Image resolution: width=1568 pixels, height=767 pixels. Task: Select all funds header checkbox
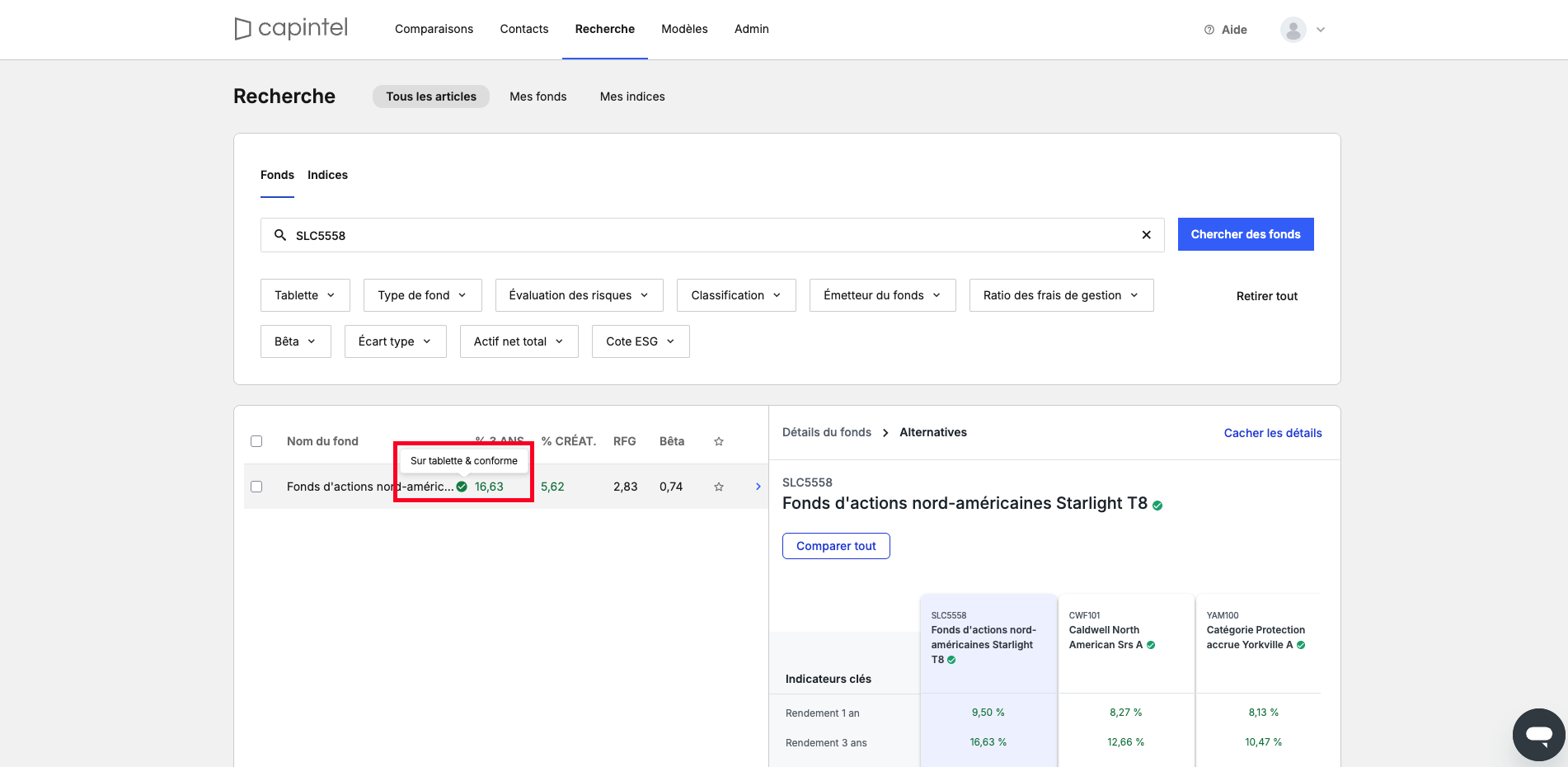point(256,441)
